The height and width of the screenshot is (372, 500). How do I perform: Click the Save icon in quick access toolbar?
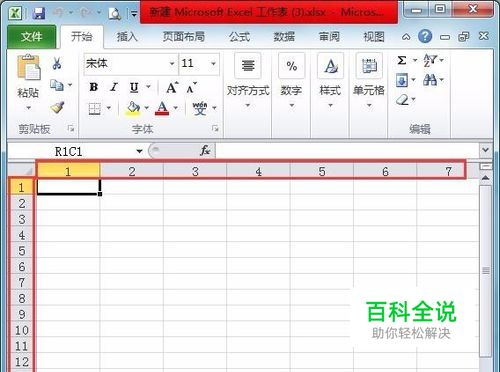(x=39, y=13)
